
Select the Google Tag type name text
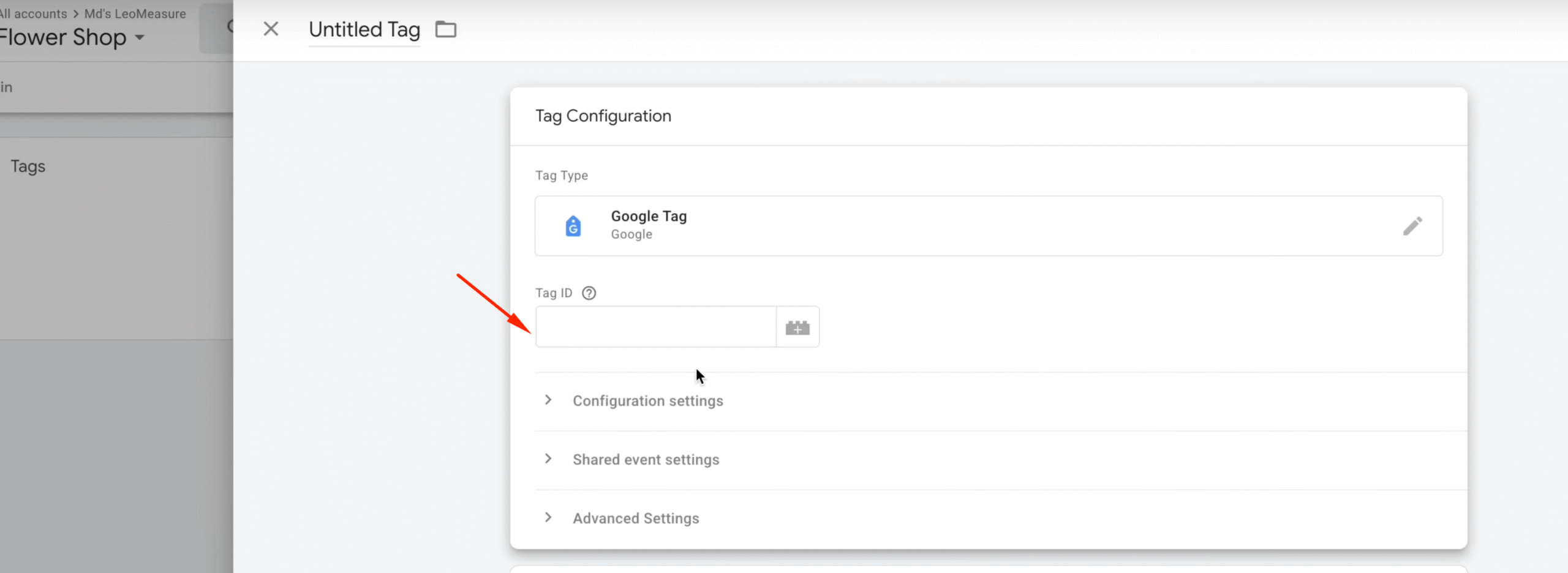pos(649,216)
